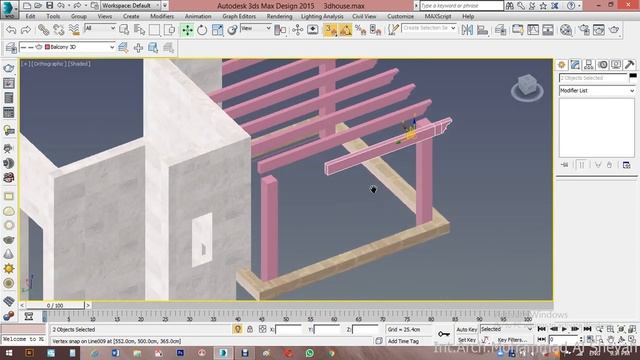Screen dimensions: 640x360
Task: Click the Z coordinate input field
Action: [365, 329]
